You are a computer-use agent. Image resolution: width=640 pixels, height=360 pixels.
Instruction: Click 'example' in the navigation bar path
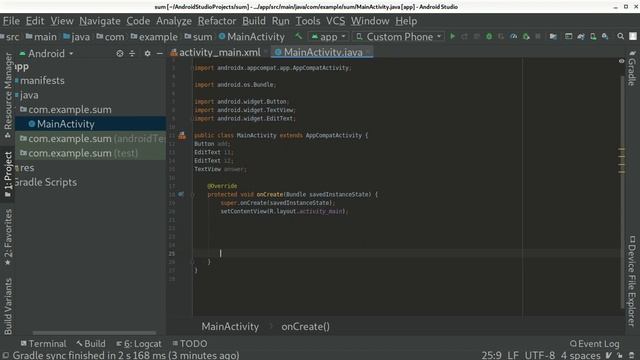153,37
